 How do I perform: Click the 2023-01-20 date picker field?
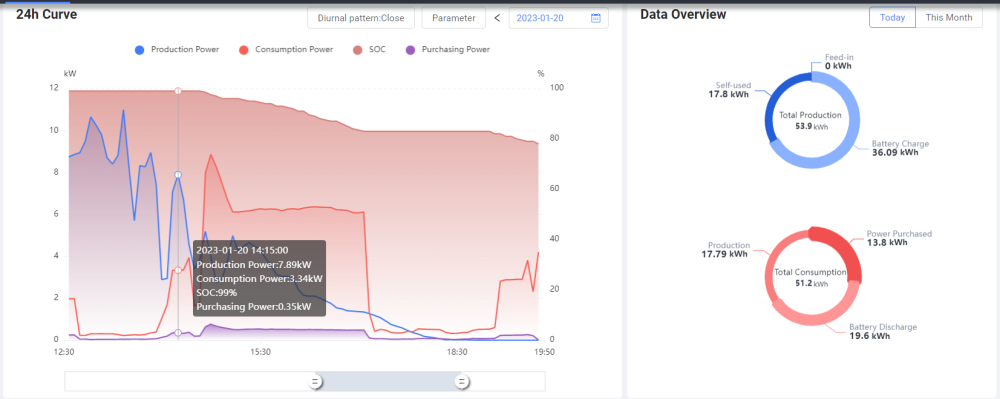(x=559, y=18)
